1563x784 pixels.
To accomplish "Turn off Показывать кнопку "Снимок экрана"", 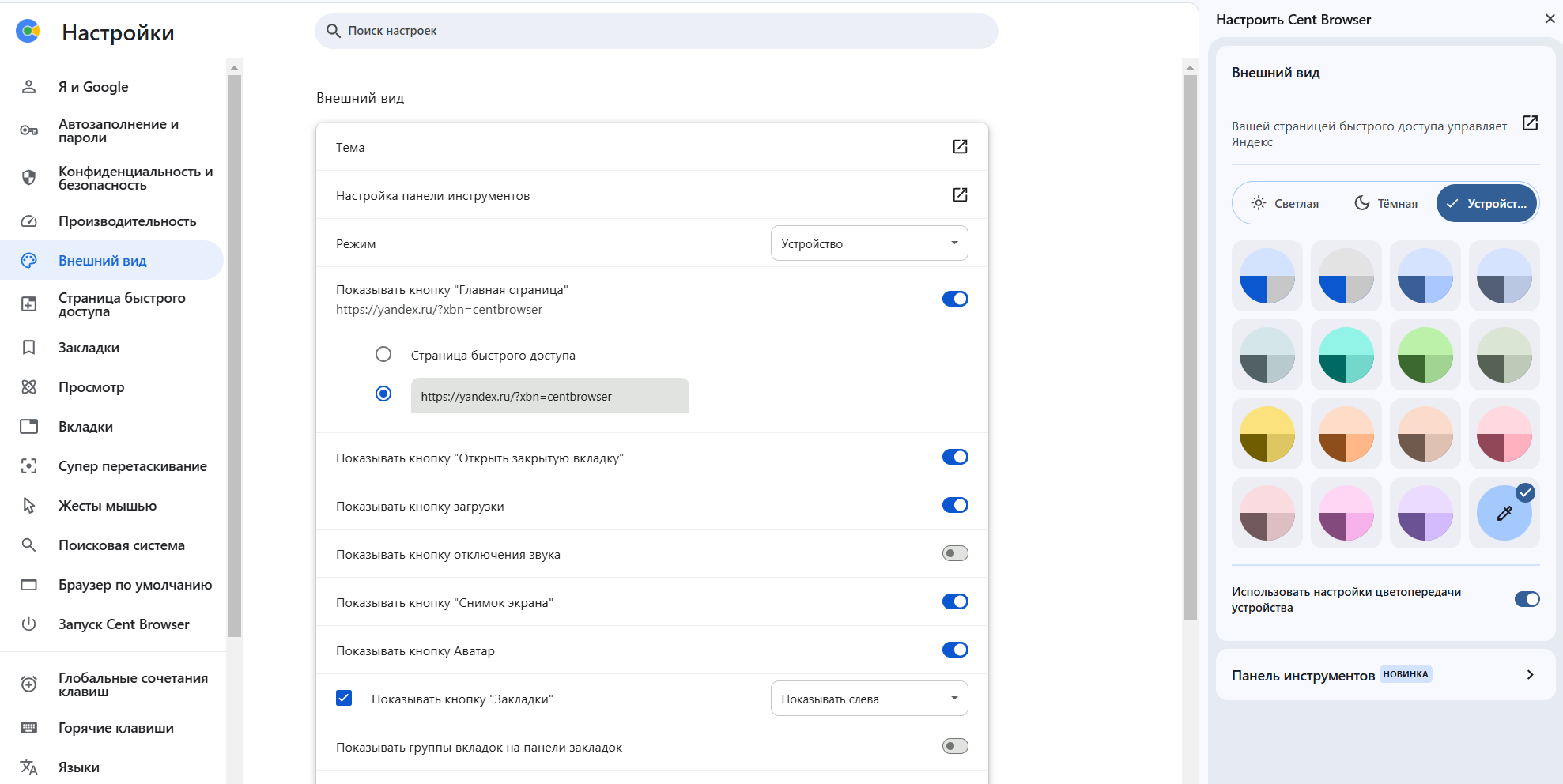I will (x=955, y=601).
